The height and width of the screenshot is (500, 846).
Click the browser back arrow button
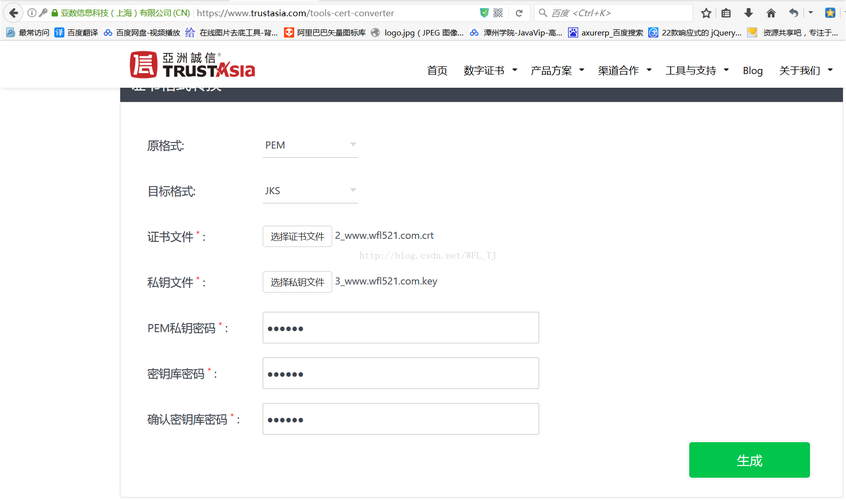pyautogui.click(x=13, y=12)
